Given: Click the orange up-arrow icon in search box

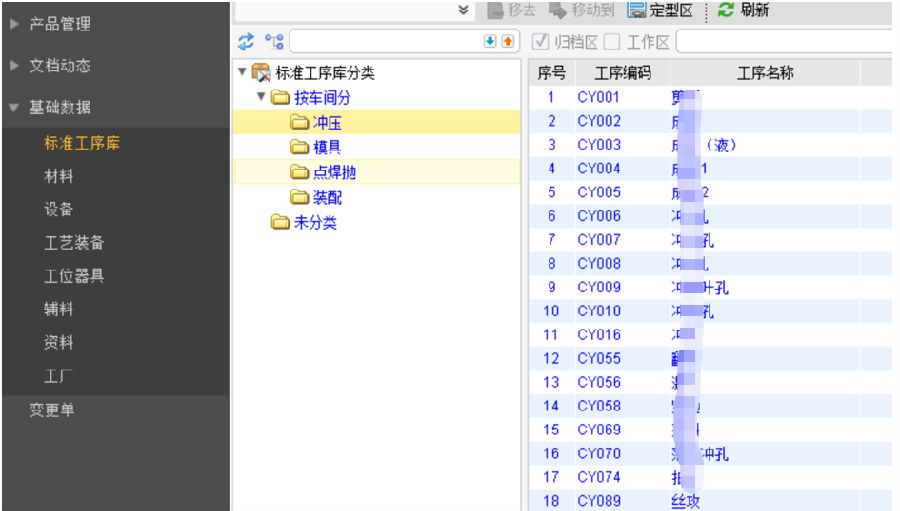Looking at the screenshot, I should pos(508,41).
